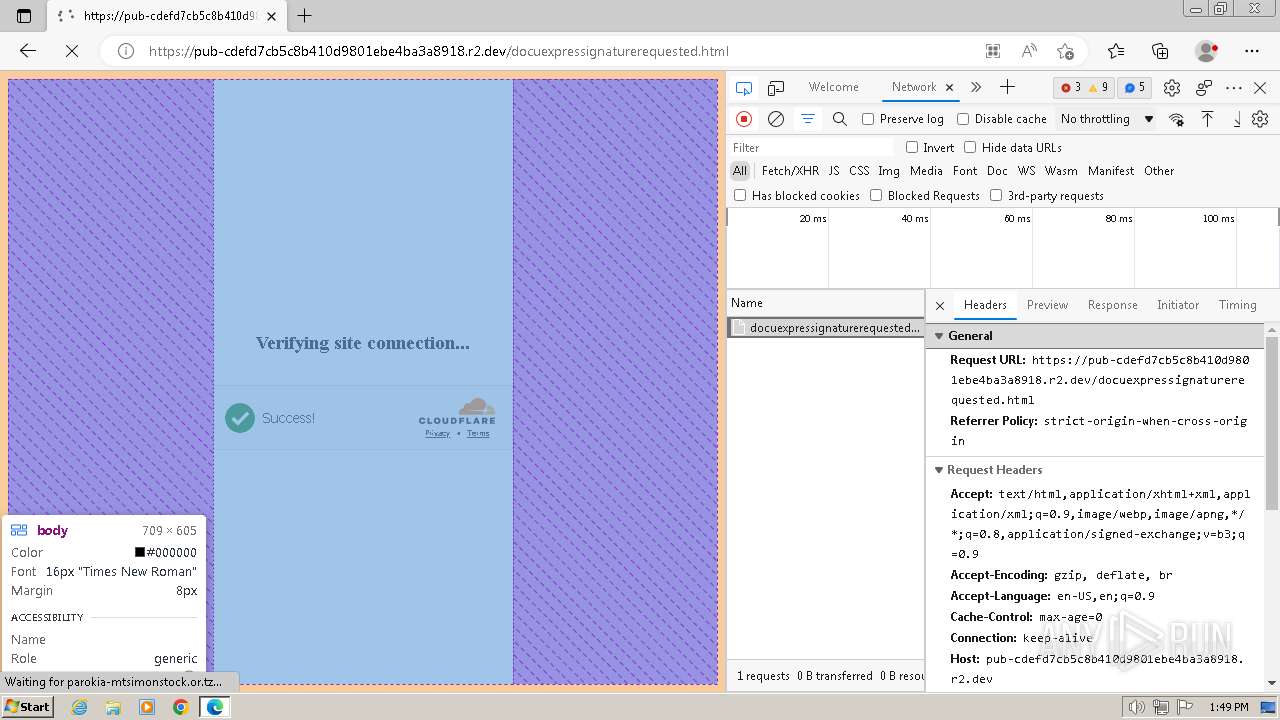Open network conditions wifi icon
Viewport: 1280px width, 720px height.
[1177, 119]
